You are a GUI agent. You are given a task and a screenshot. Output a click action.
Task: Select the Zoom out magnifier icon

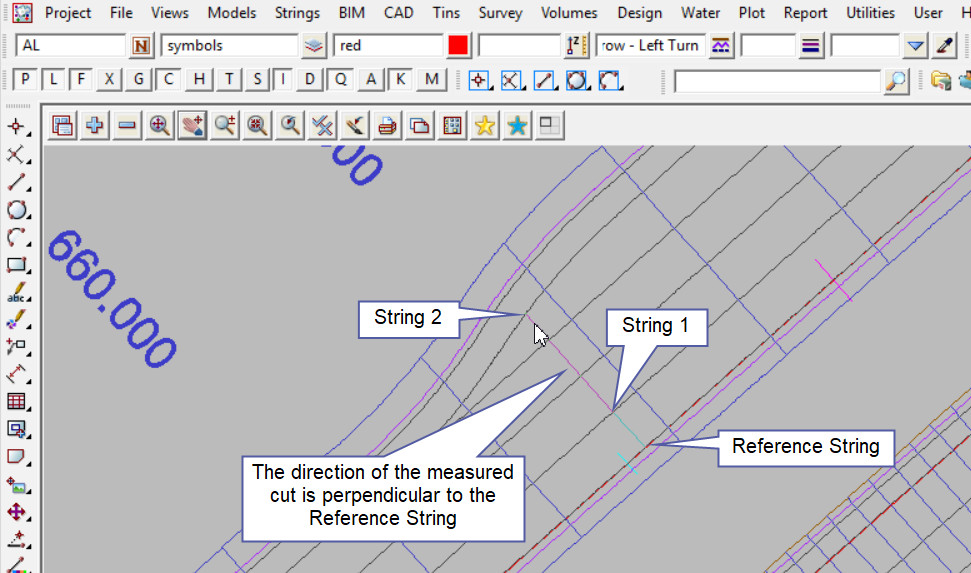pyautogui.click(x=257, y=126)
